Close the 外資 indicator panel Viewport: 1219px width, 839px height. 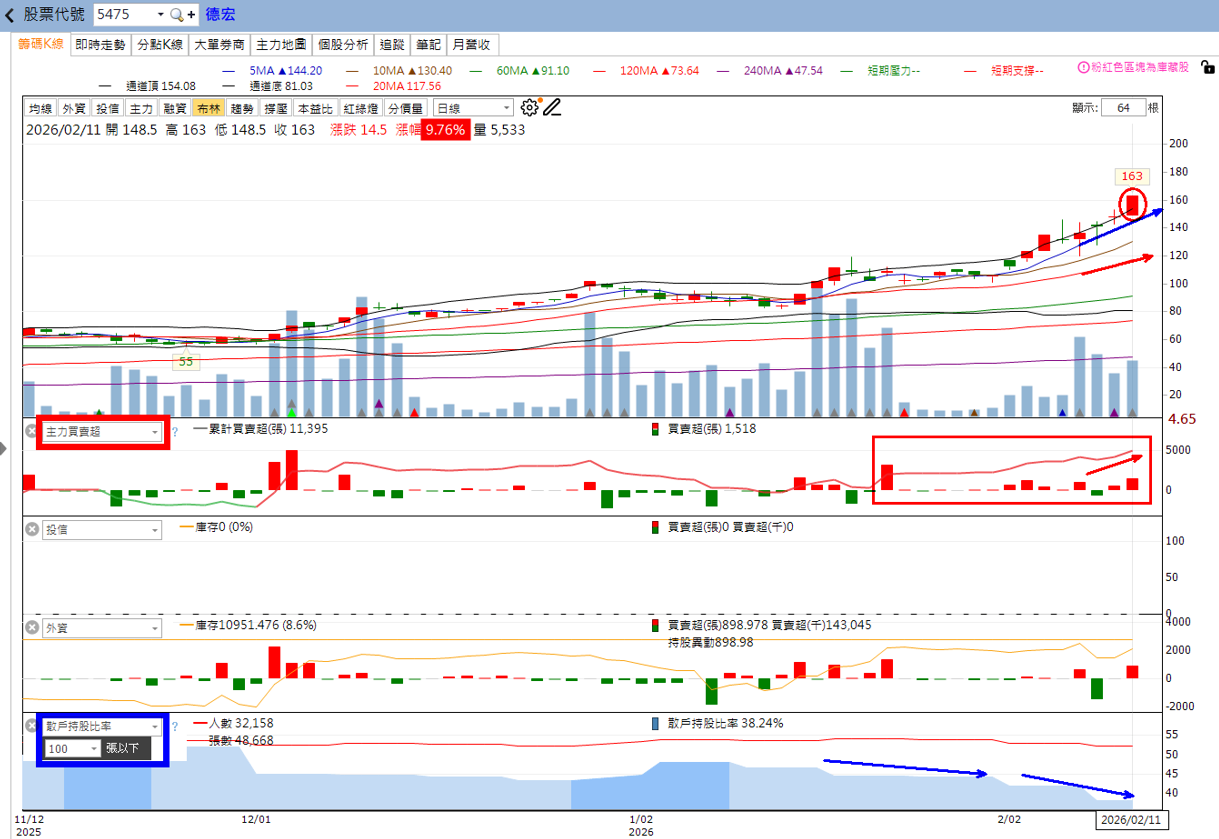(x=31, y=628)
